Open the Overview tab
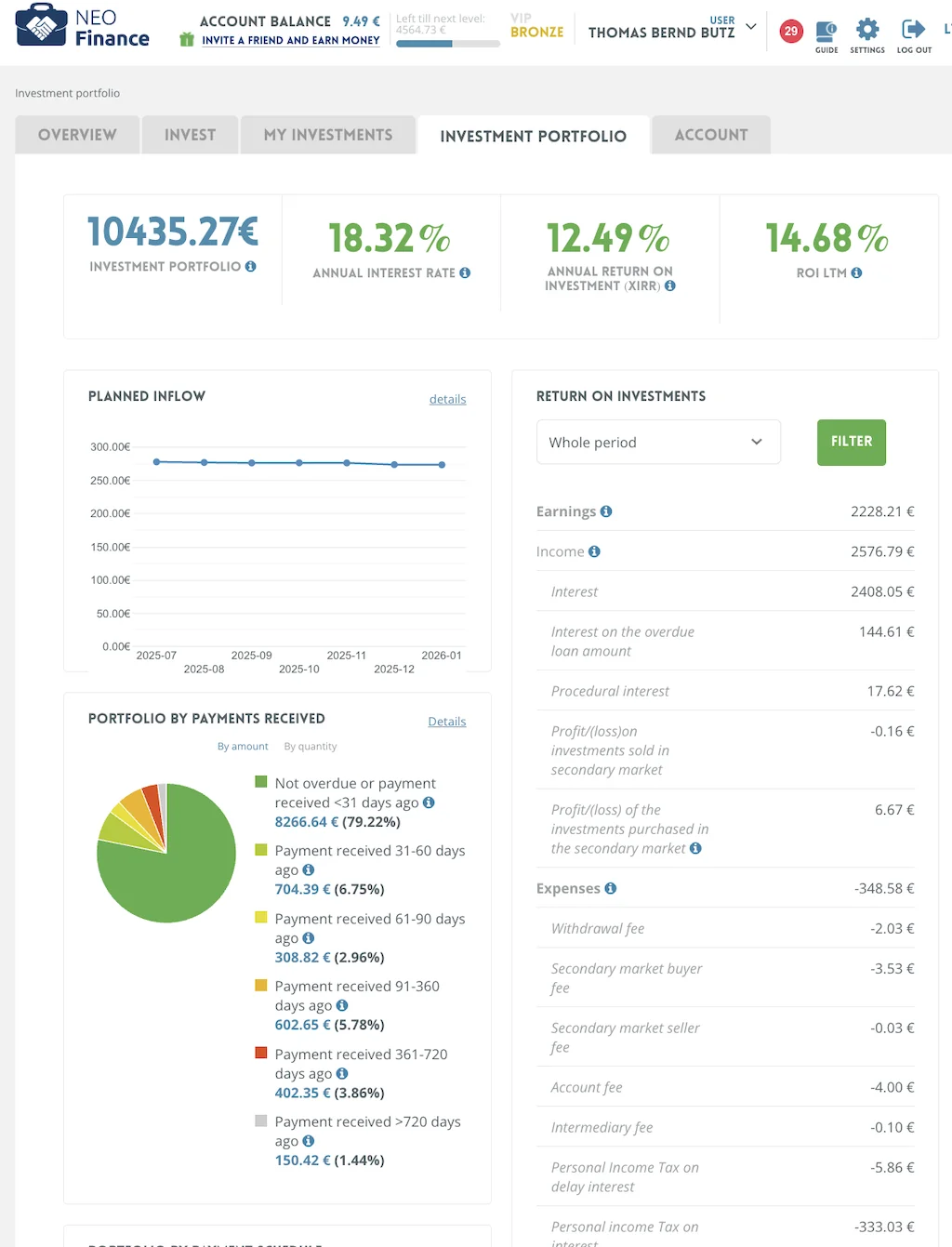This screenshot has width=952, height=1247. [x=77, y=135]
